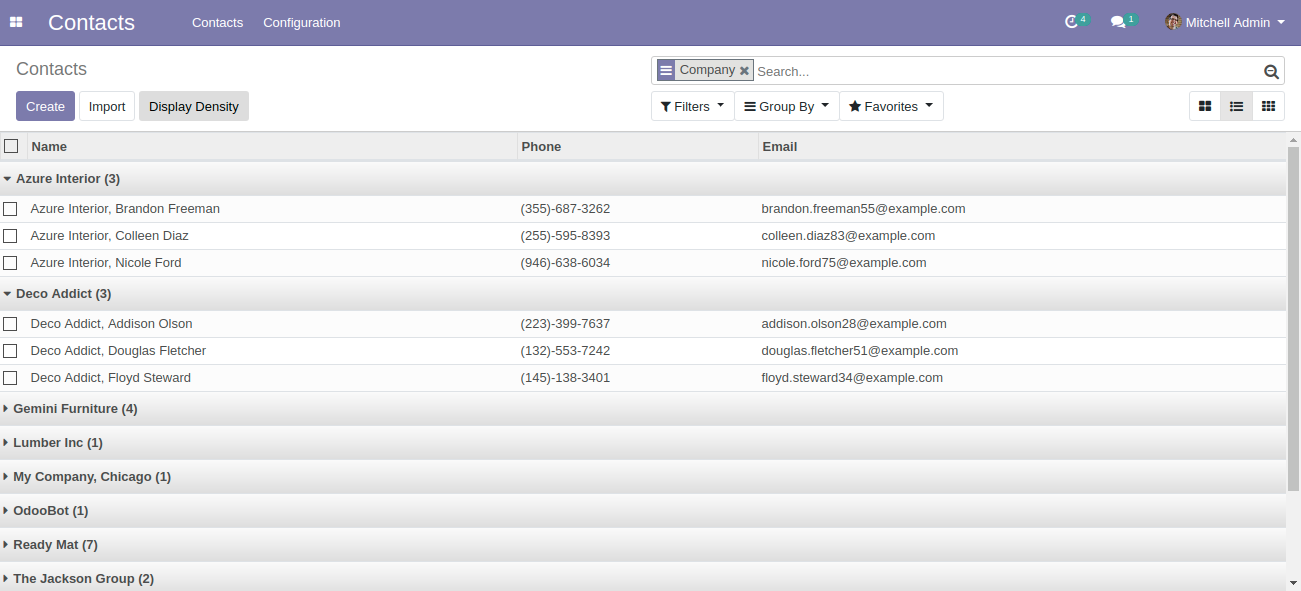Tick checkbox for Colleen Diaz
Image resolution: width=1301 pixels, height=591 pixels.
pos(10,236)
